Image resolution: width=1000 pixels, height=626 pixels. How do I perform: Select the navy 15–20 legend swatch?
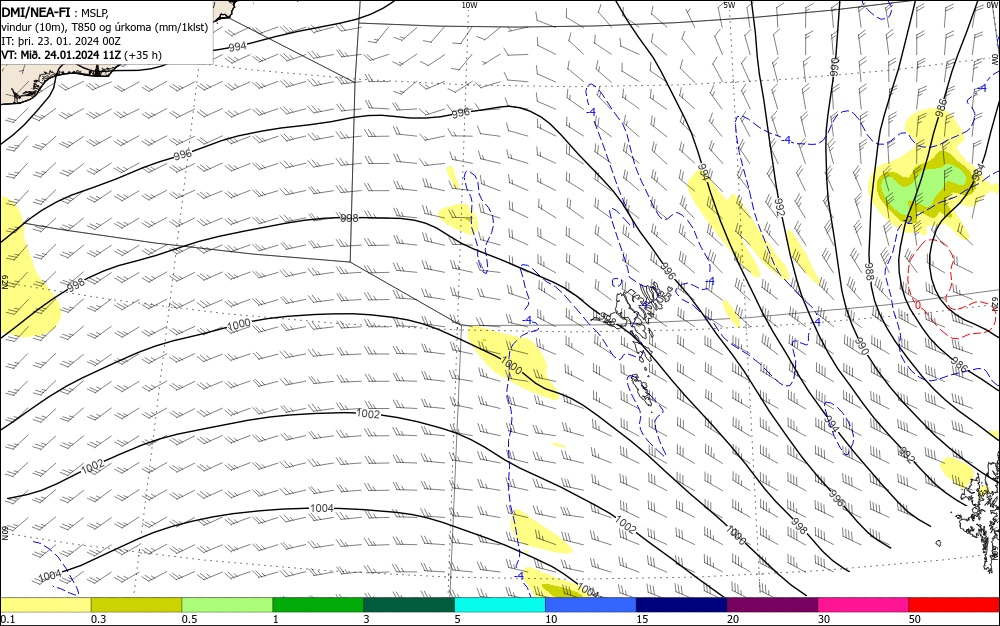coord(681,605)
